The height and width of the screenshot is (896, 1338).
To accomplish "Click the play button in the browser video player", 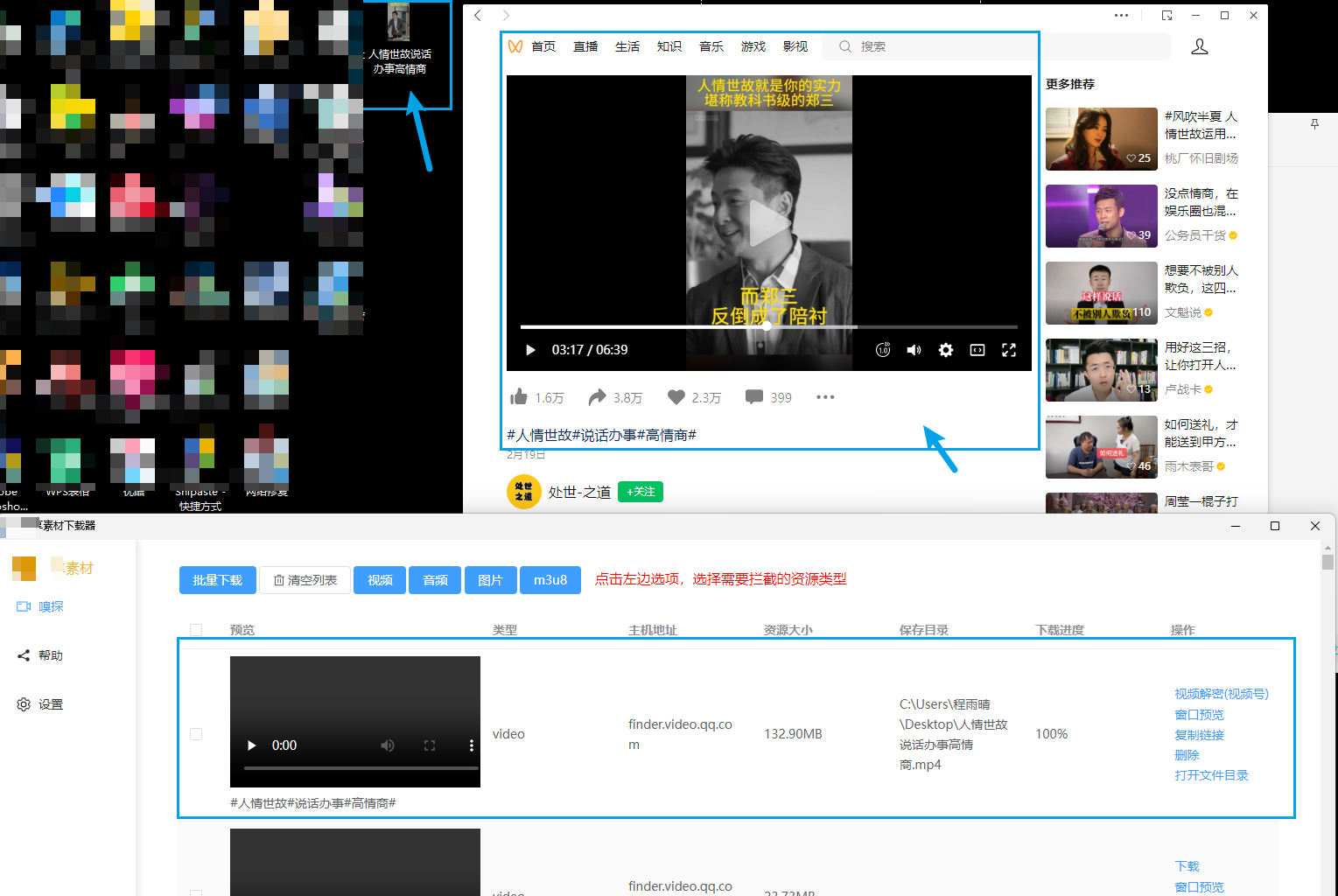I will click(x=530, y=350).
